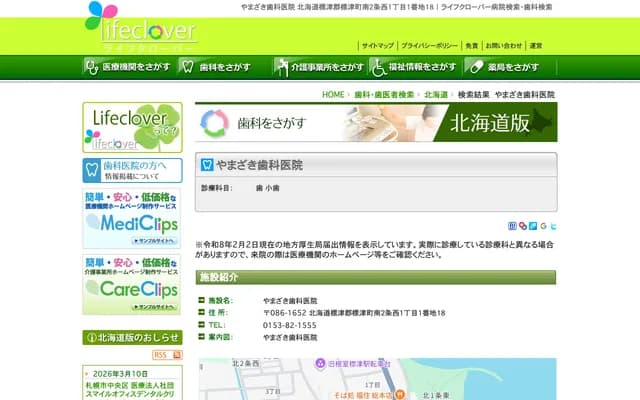
Task: Click the 北海道版のおしらせ heading
Action: (132, 338)
